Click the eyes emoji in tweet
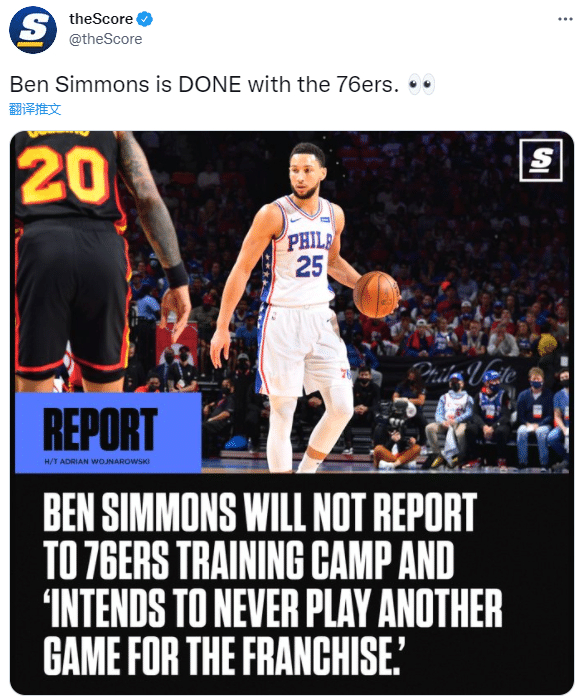The width and height of the screenshot is (576, 698). tap(421, 85)
